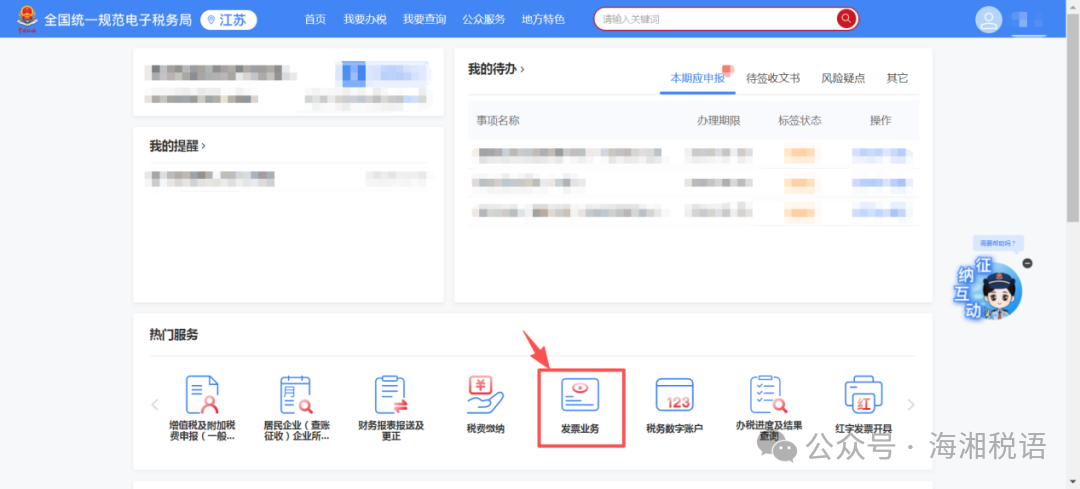Switch to the 其它 tab
This screenshot has height=489, width=1080.
[x=897, y=79]
